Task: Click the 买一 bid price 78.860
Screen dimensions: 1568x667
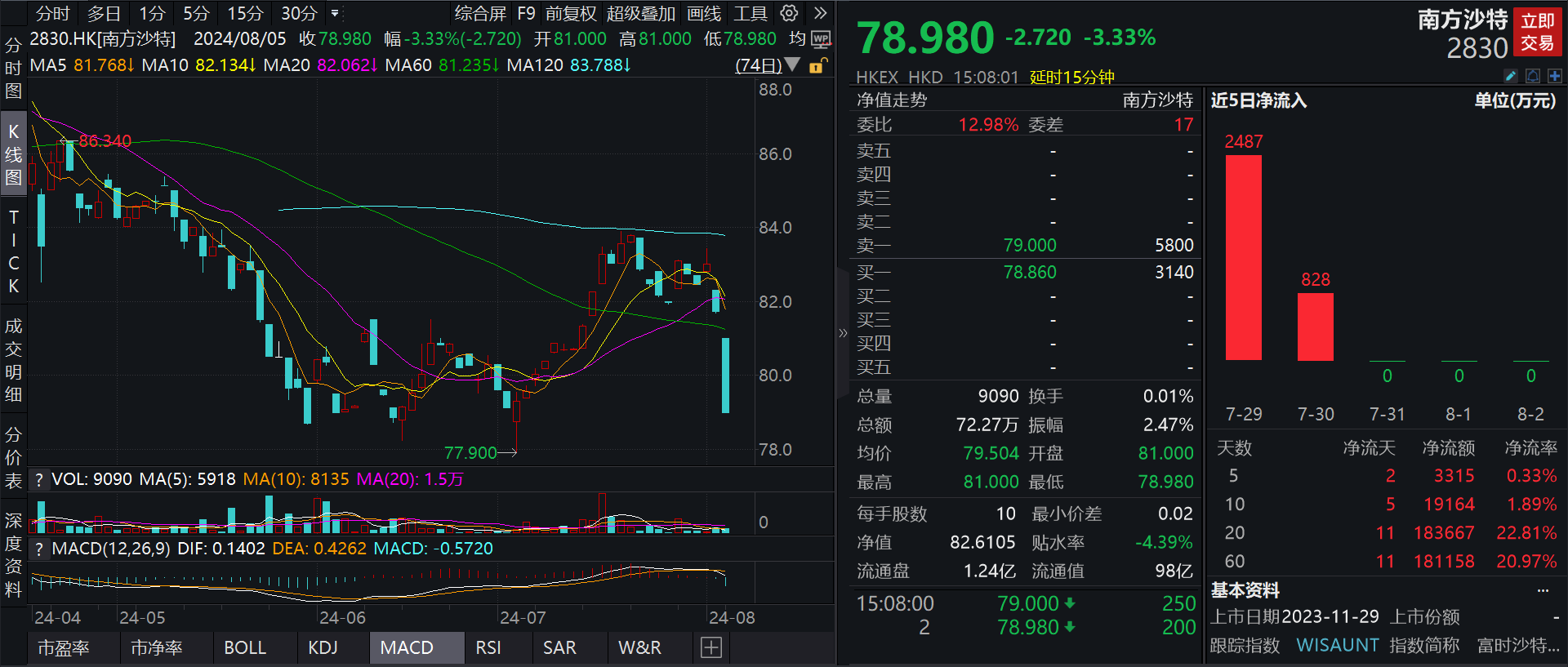Action: tap(1030, 272)
